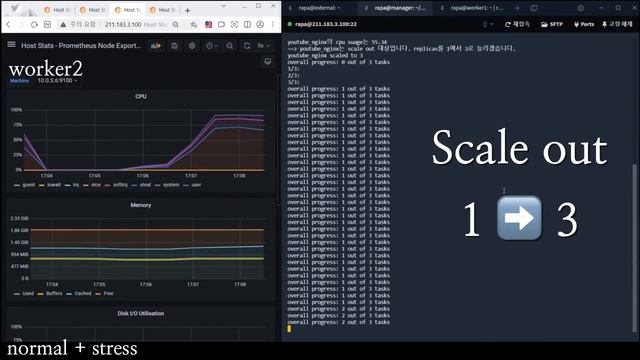This screenshot has width=640, height=360.
Task: Open terminal tab list icon
Action: point(534,8)
